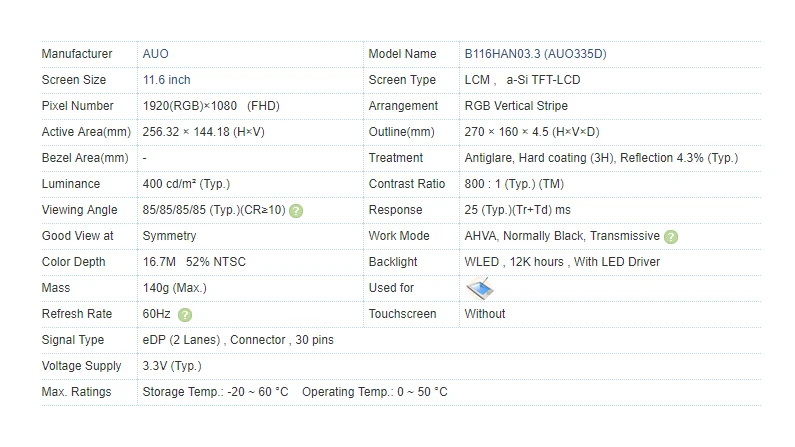795x447 pixels.
Task: Click the Bezel Area(mm) label
Action: click(x=85, y=158)
